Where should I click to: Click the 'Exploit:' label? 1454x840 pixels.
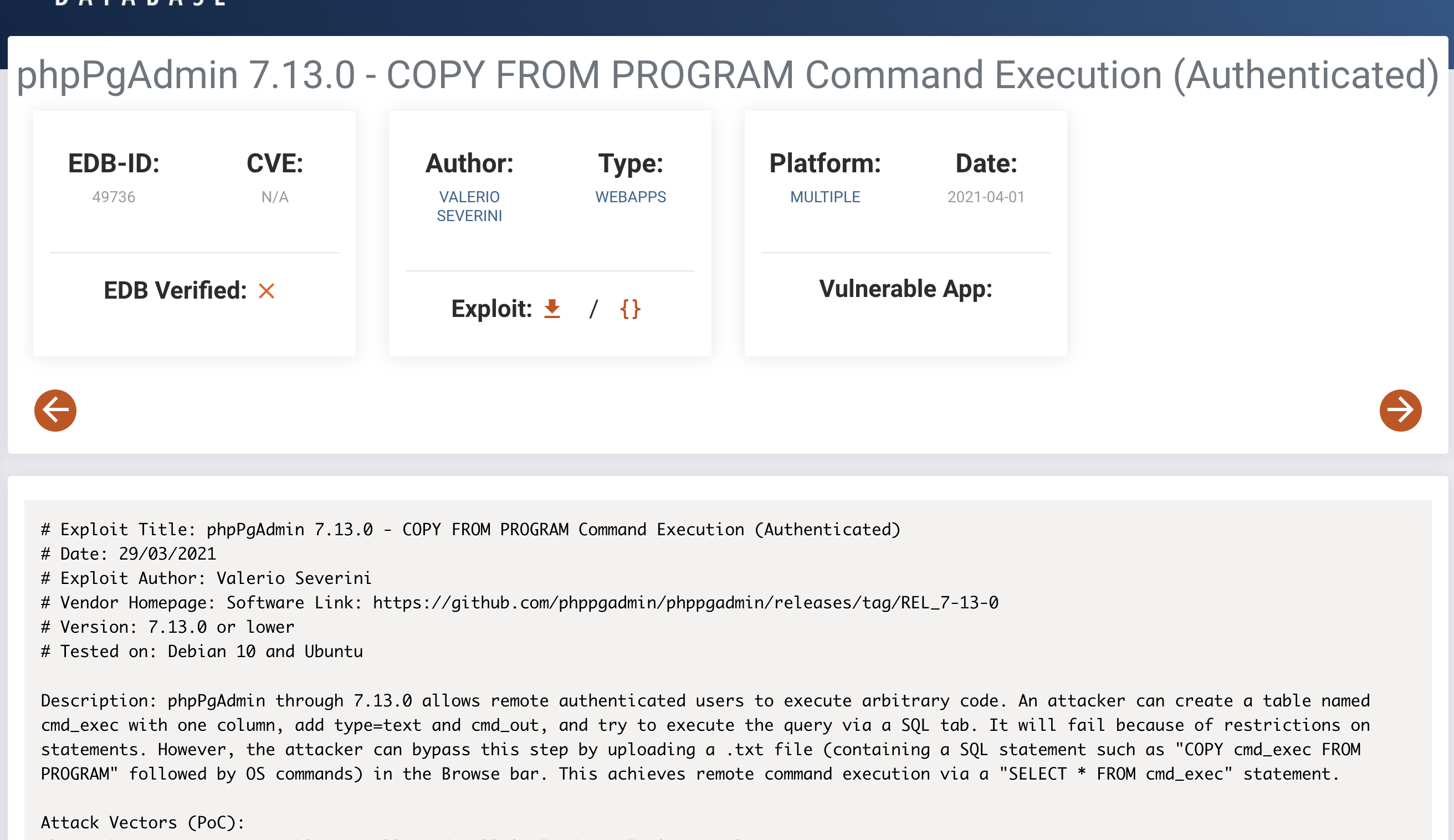492,309
